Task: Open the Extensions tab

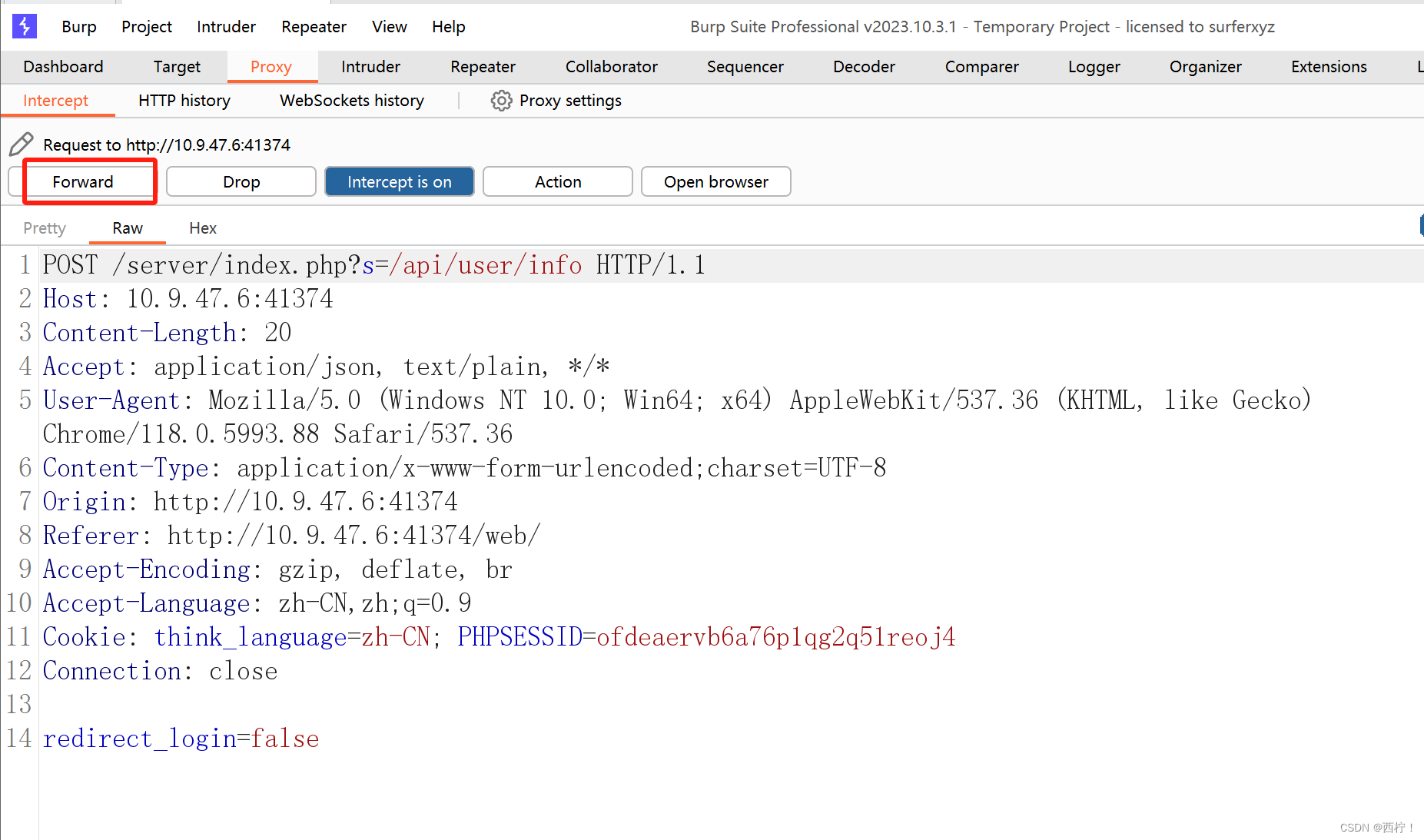Action: 1329,67
